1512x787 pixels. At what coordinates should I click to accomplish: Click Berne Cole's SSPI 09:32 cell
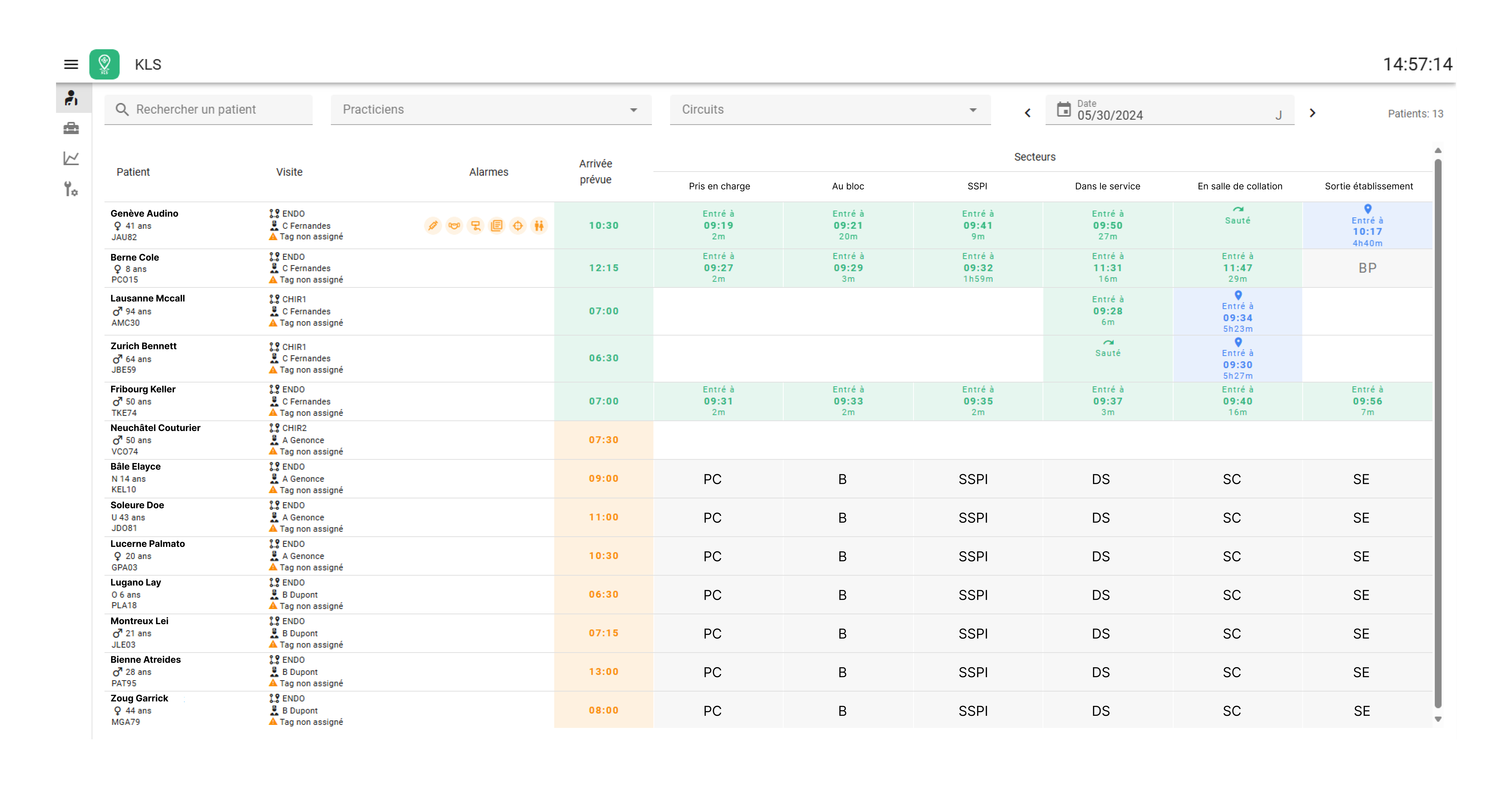tap(978, 268)
